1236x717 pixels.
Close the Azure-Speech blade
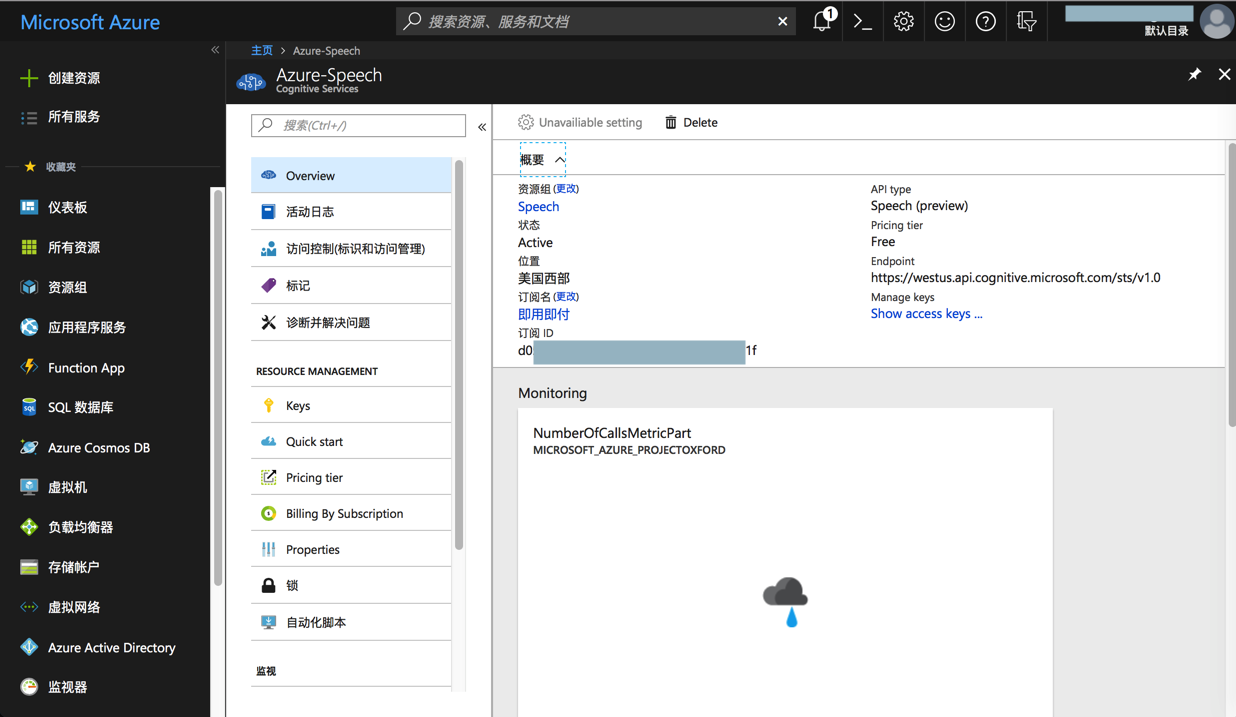pyautogui.click(x=1224, y=74)
